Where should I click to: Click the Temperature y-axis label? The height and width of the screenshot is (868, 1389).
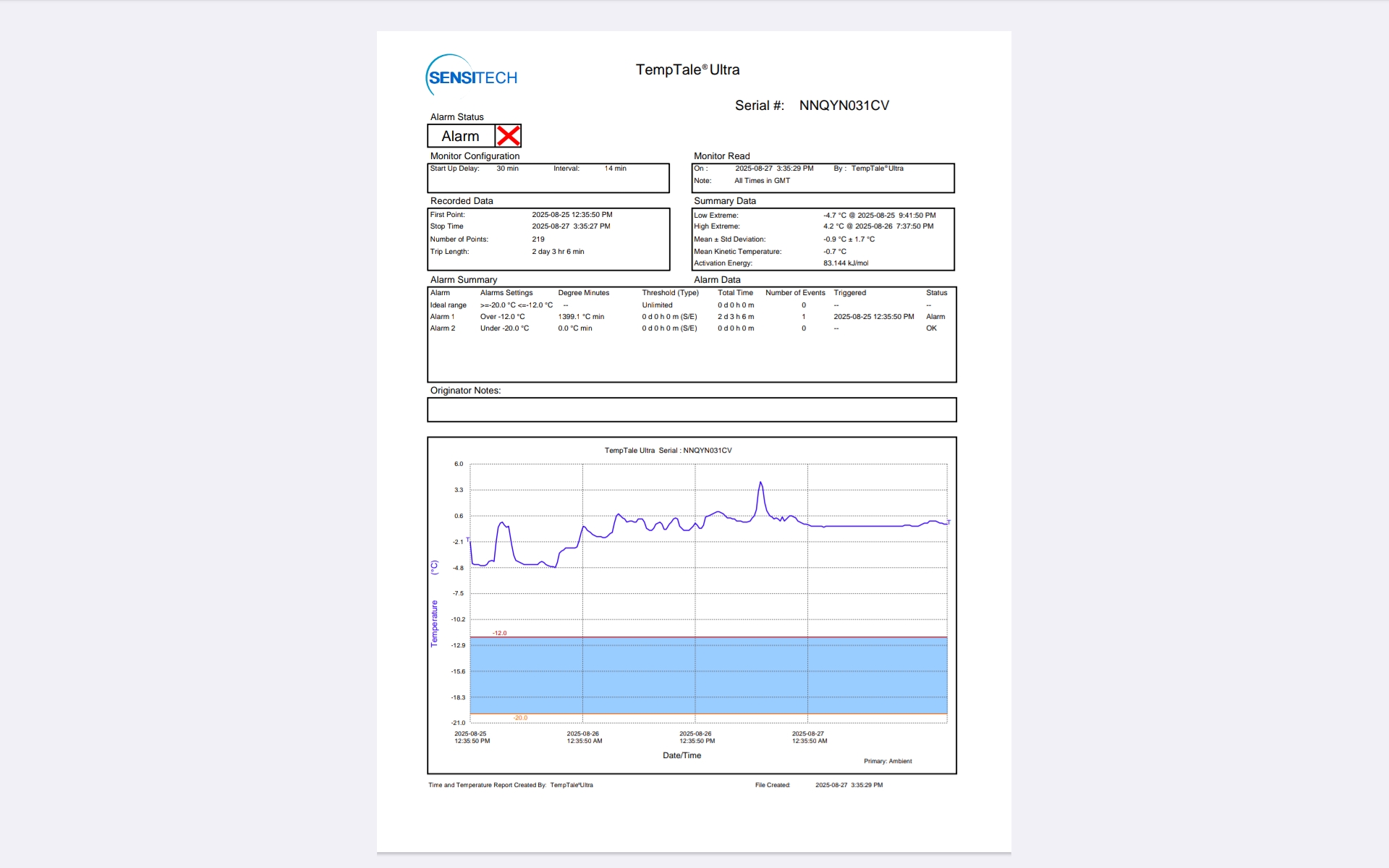click(435, 623)
